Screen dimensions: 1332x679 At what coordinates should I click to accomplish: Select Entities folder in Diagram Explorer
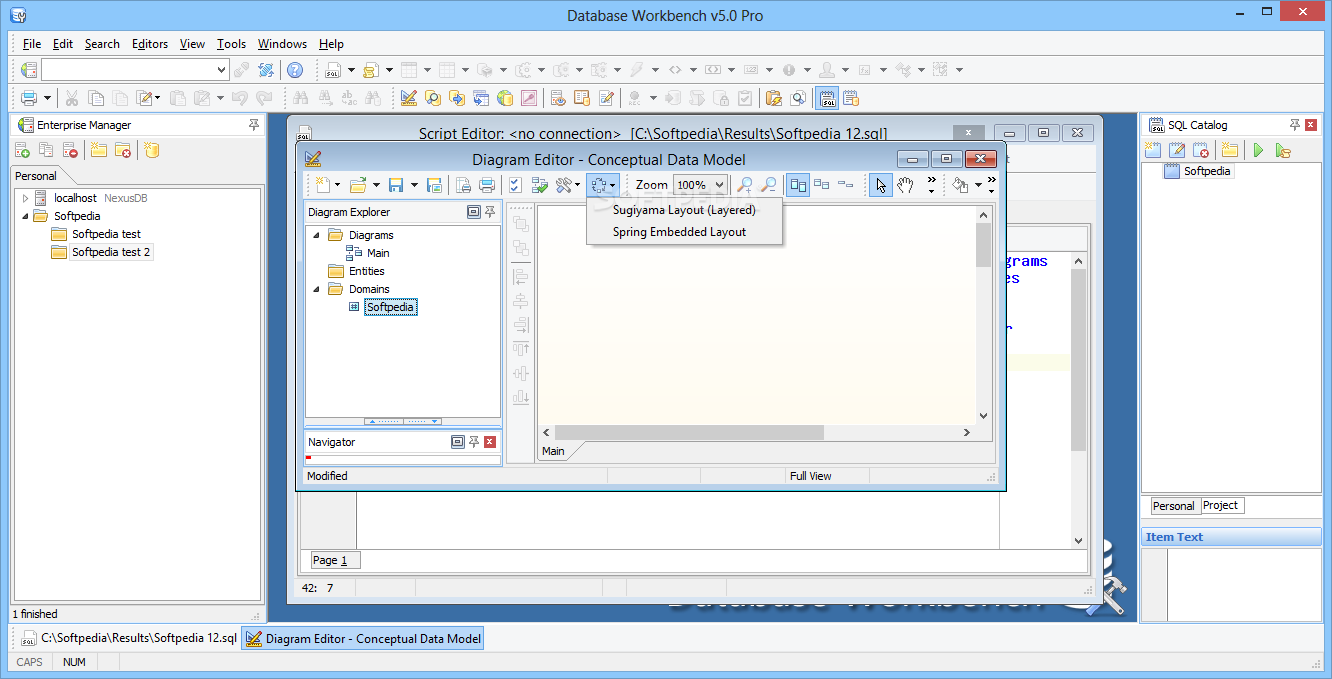pos(367,271)
